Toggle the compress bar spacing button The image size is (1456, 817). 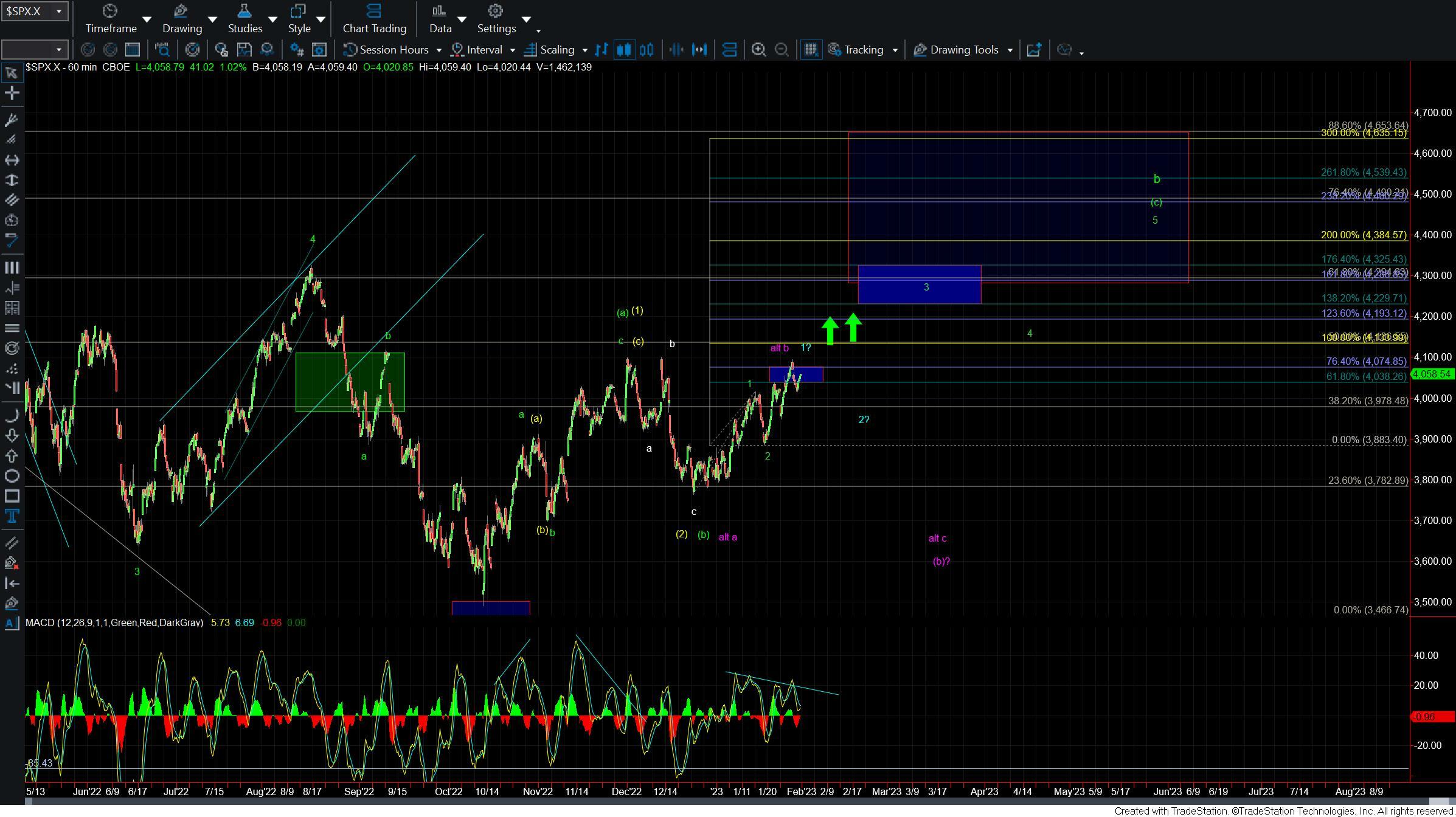(676, 50)
